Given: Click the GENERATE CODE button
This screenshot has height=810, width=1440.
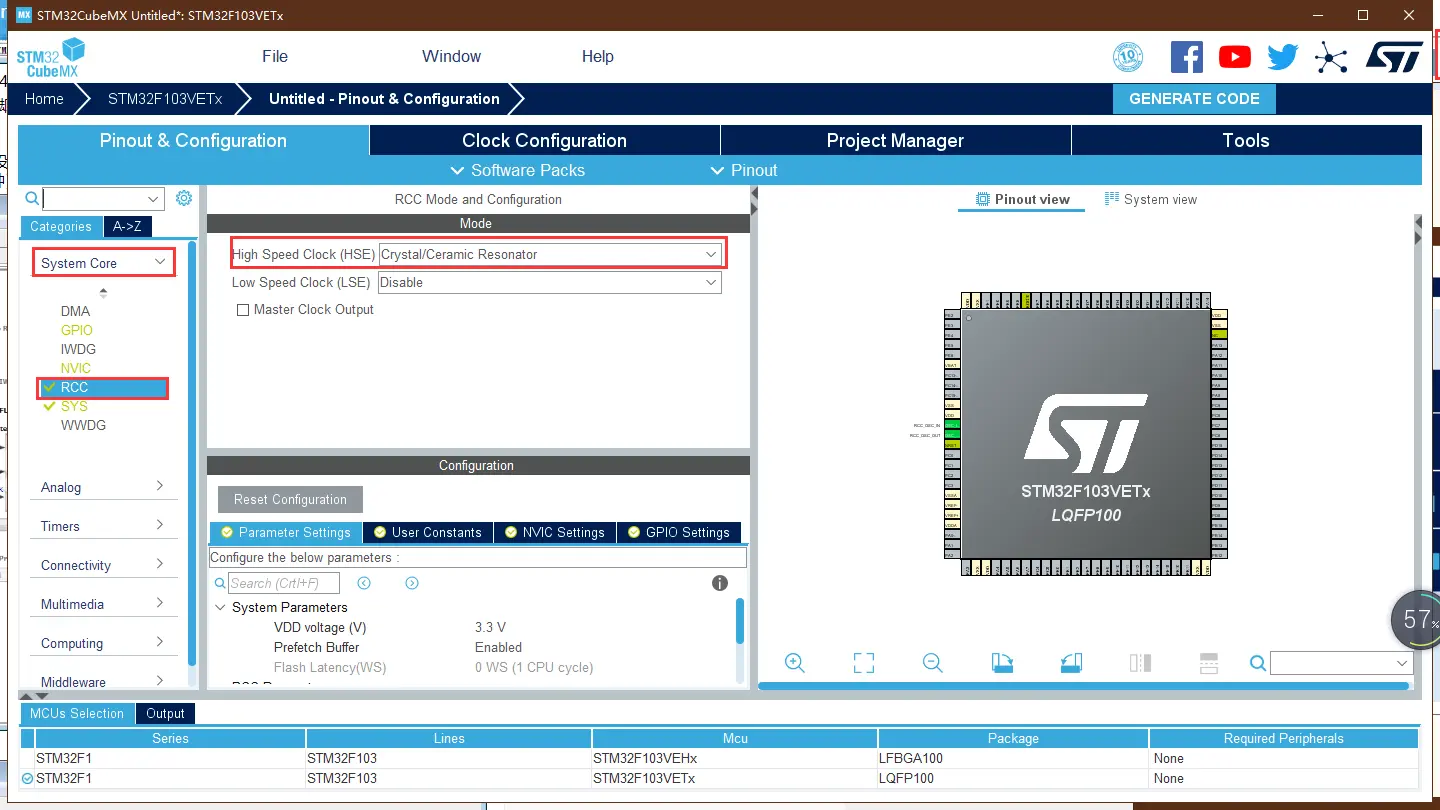Looking at the screenshot, I should 1194,98.
